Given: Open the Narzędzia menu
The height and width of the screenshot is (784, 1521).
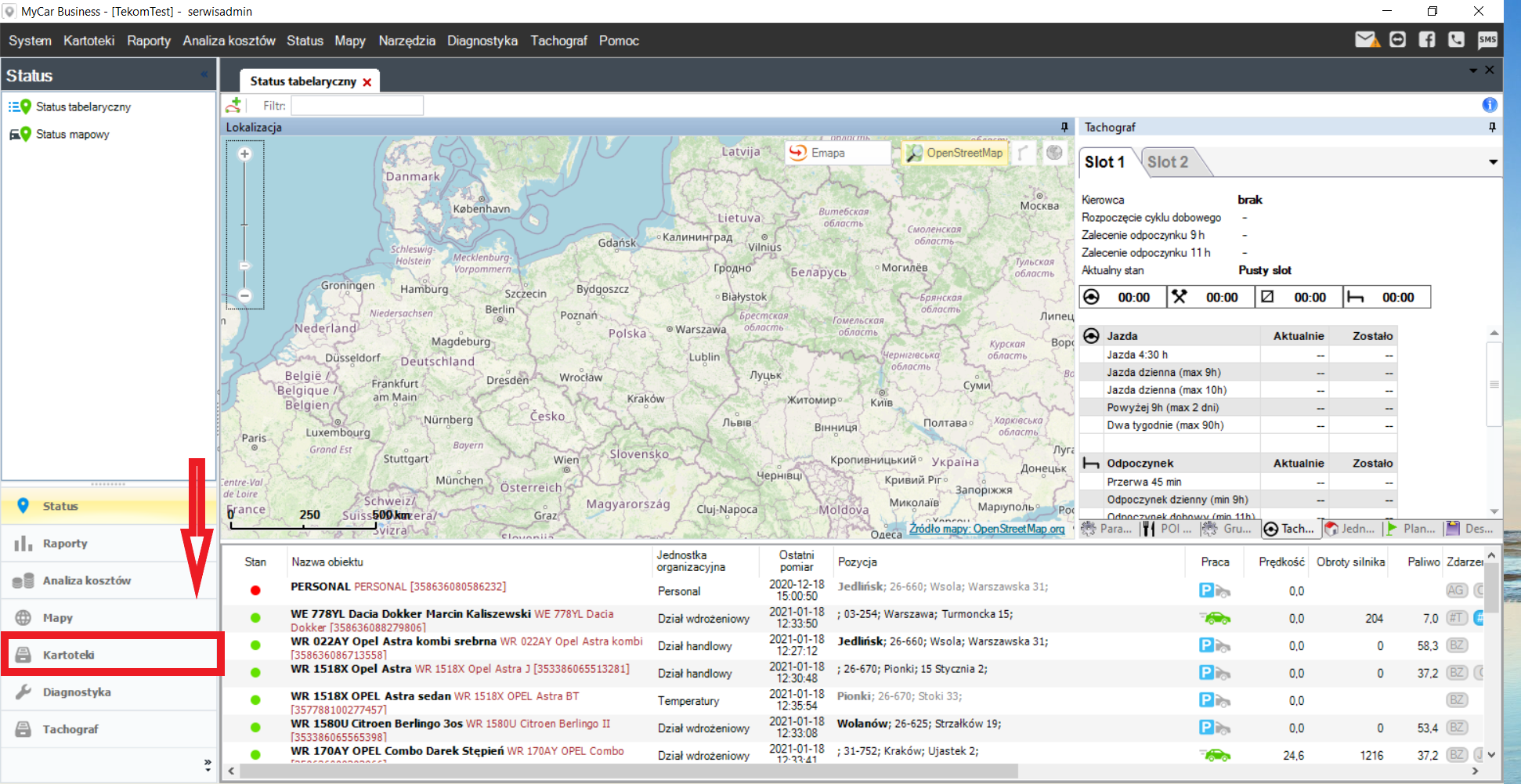Looking at the screenshot, I should tap(406, 41).
